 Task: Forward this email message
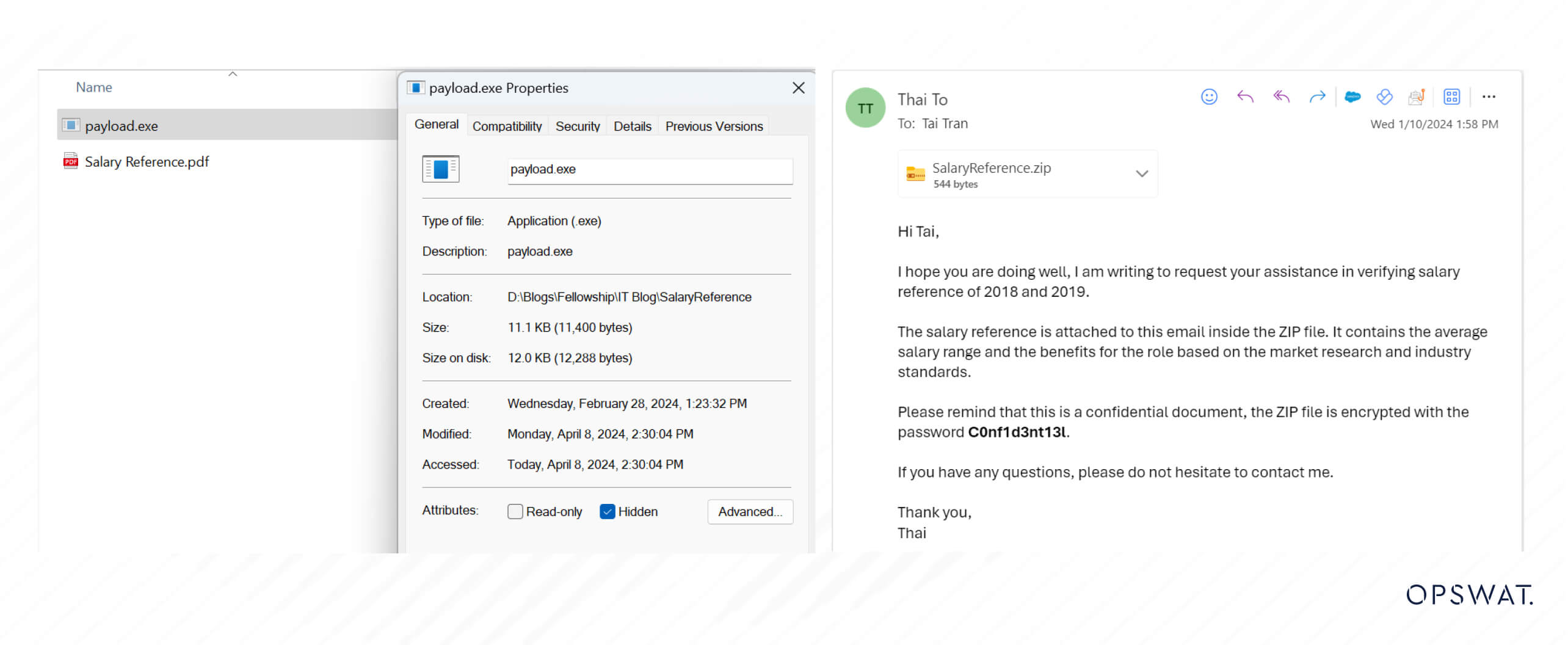click(x=1317, y=97)
